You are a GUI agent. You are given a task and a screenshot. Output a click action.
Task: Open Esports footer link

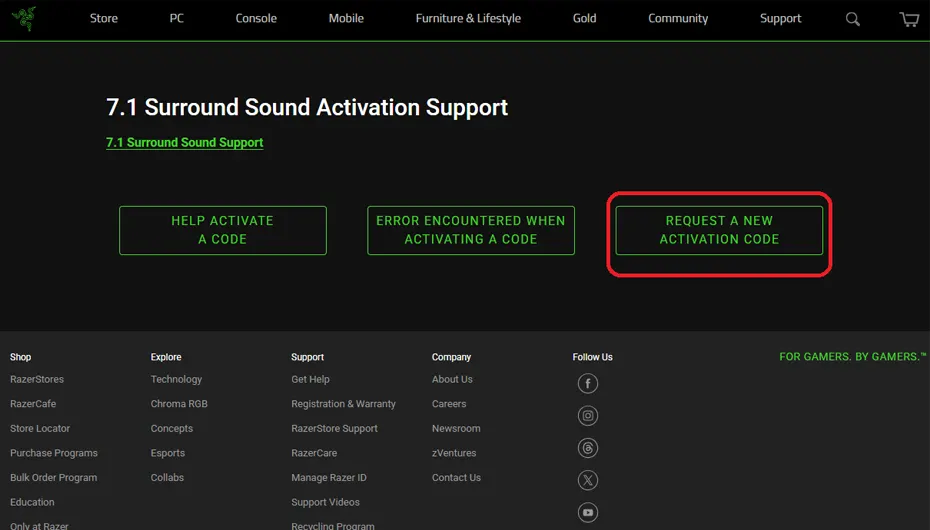[168, 453]
